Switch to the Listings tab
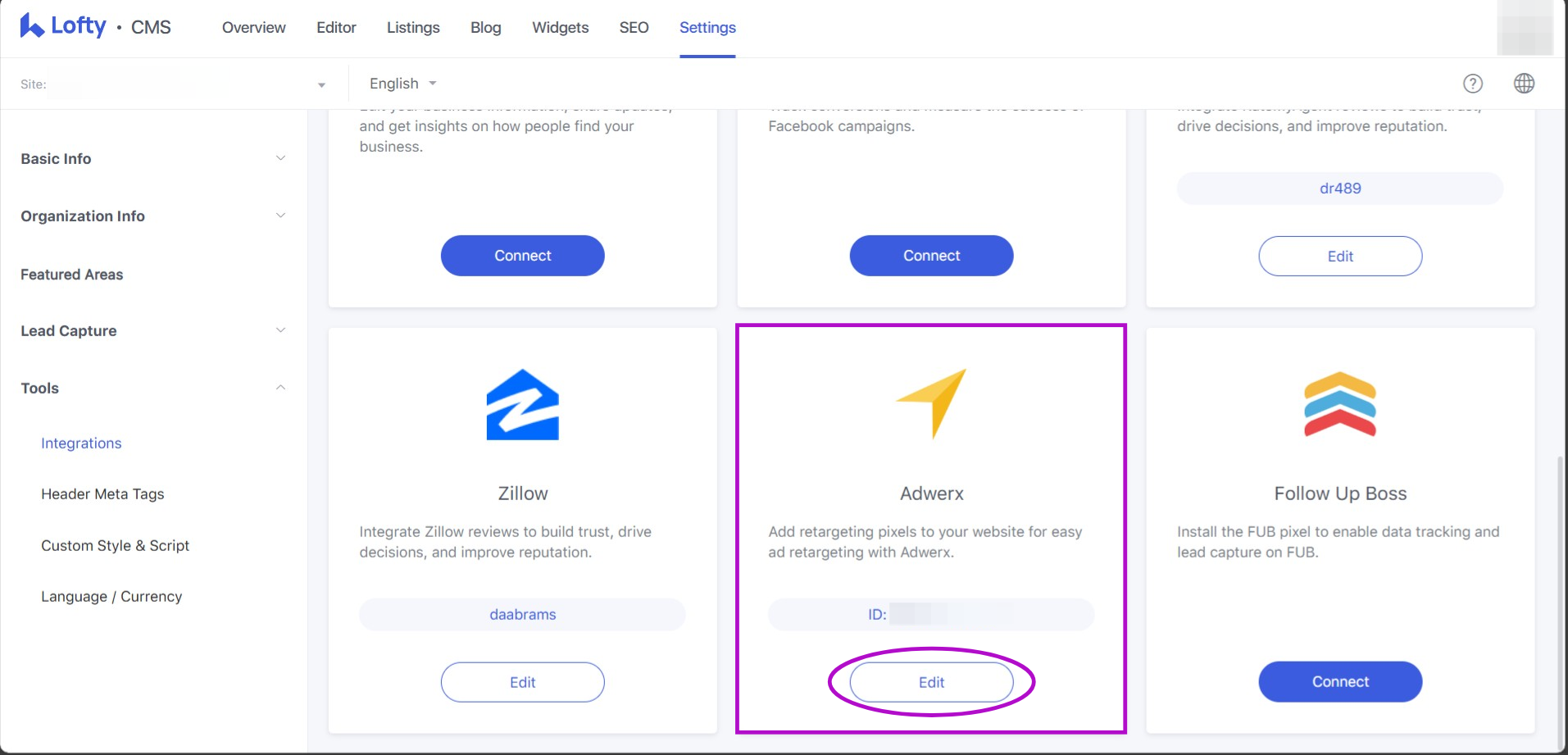This screenshot has width=1568, height=755. [413, 28]
